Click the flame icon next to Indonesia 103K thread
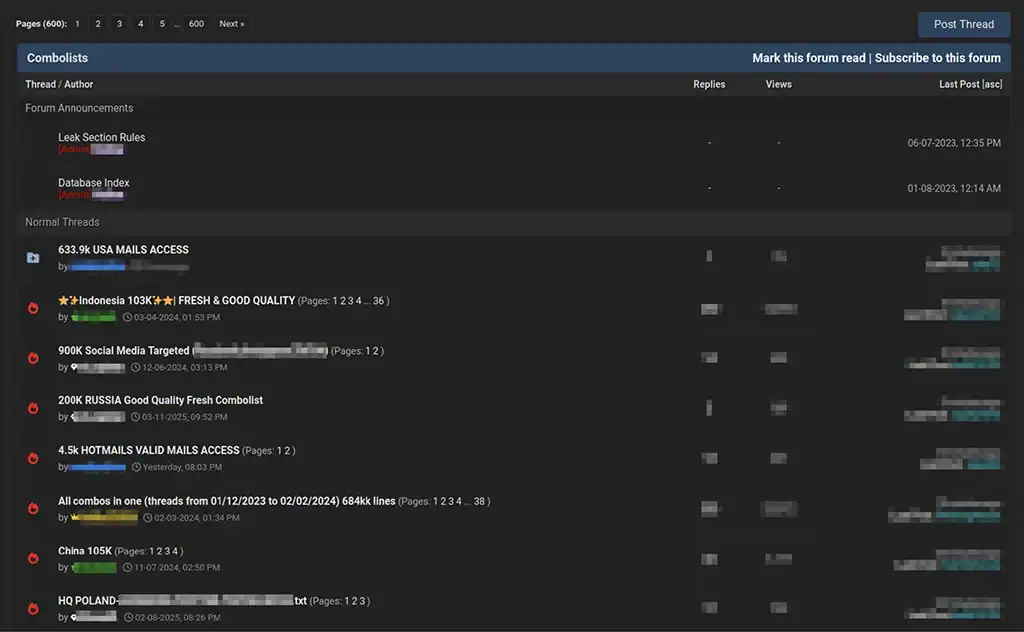This screenshot has height=632, width=1024. [33, 308]
